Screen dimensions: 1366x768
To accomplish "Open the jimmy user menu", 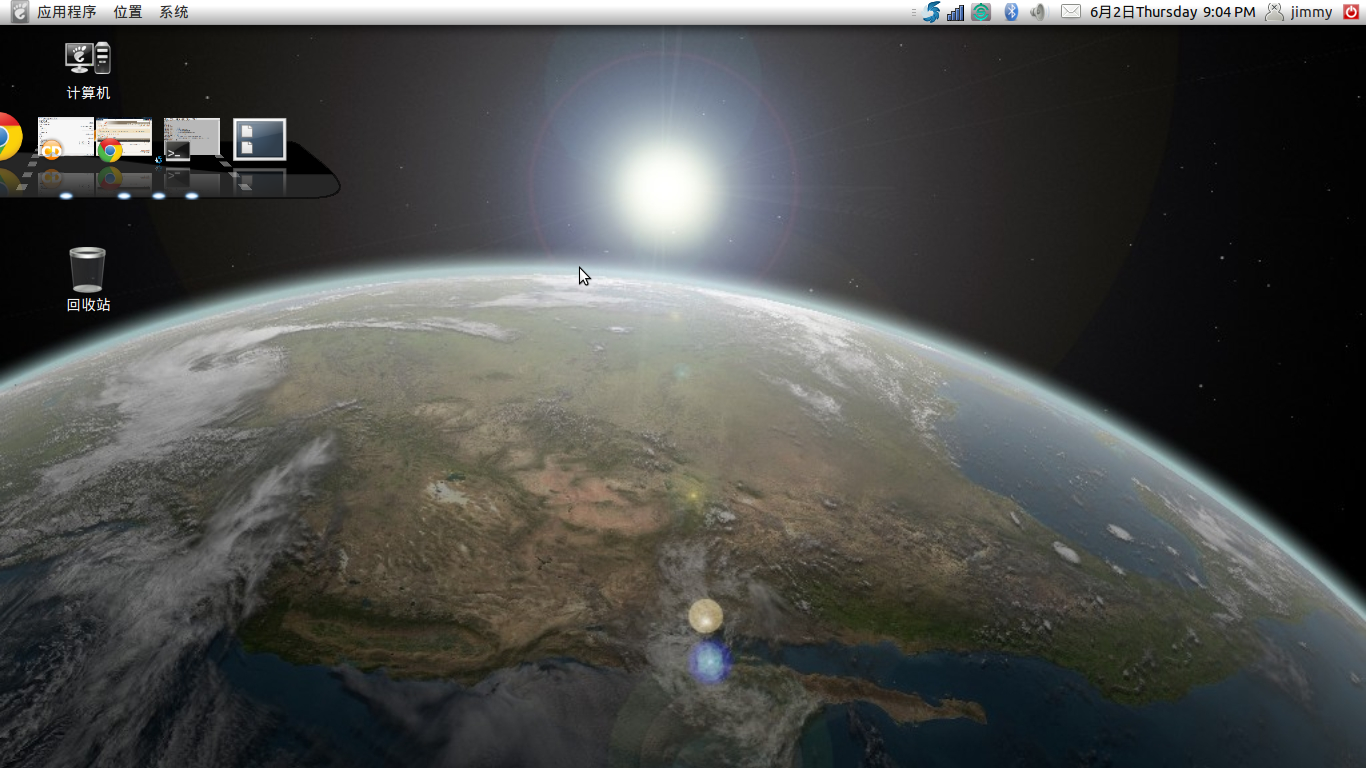I will 1299,12.
